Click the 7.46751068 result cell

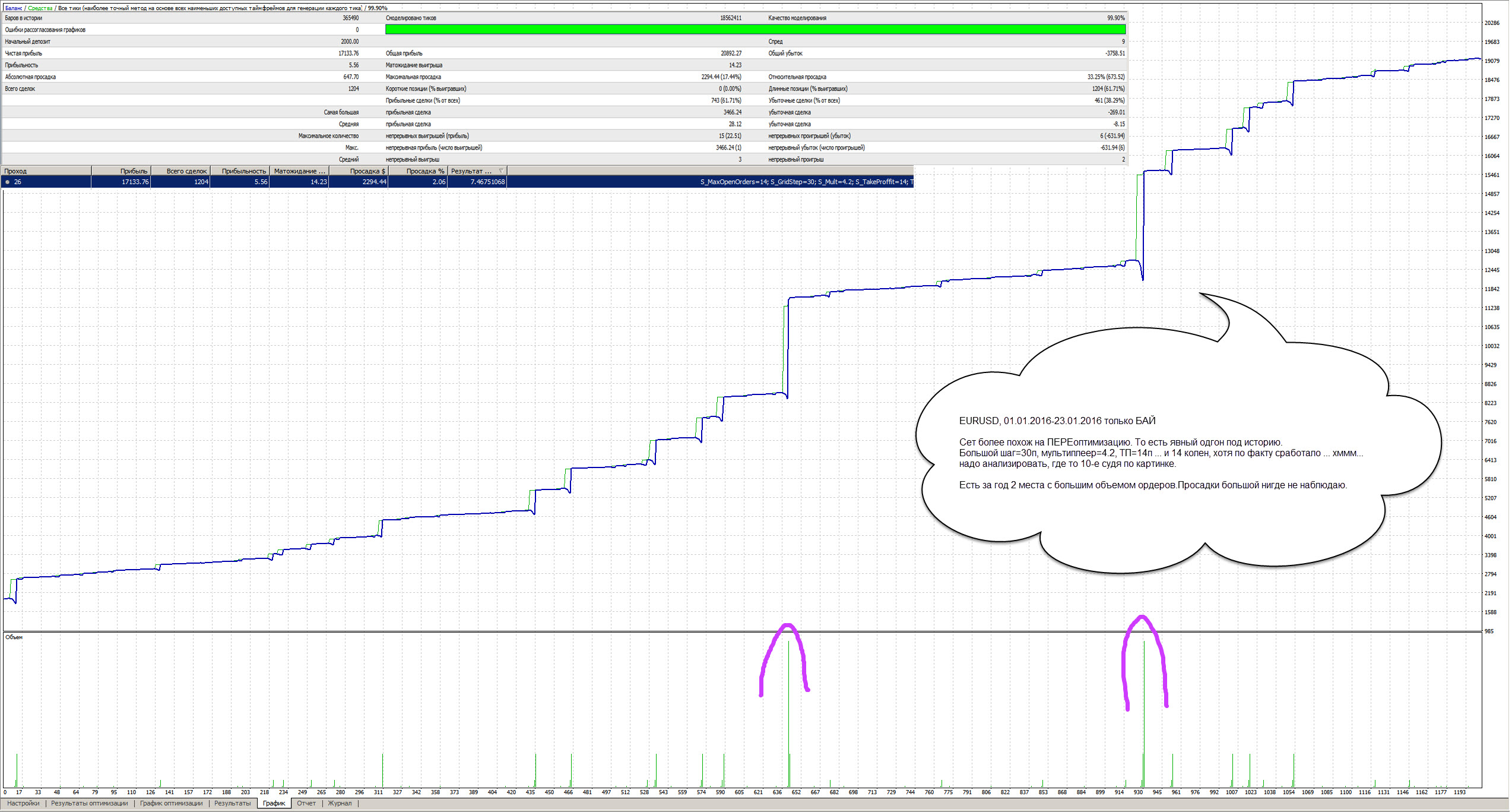tap(487, 182)
